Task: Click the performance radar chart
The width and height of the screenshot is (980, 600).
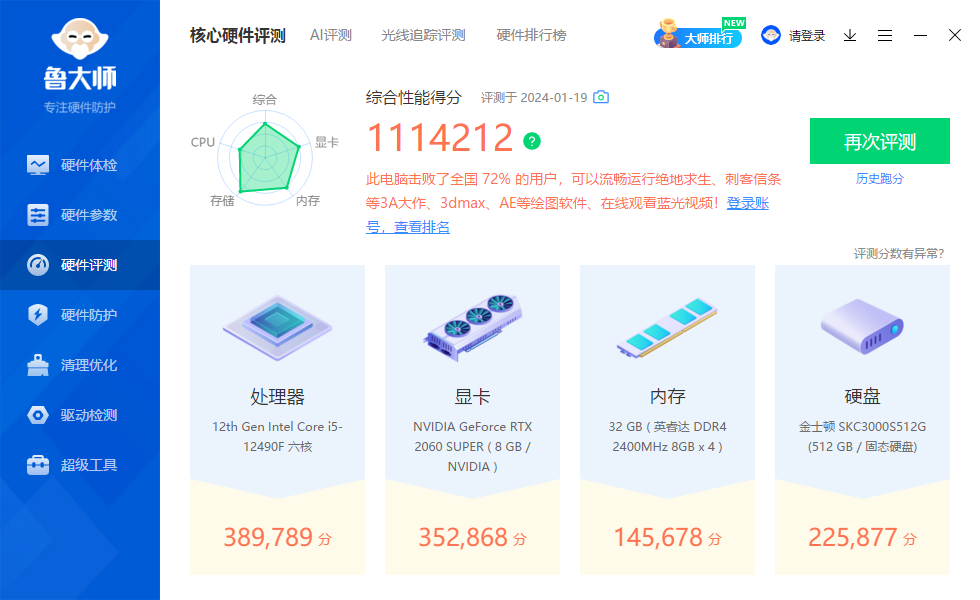Action: coord(265,158)
